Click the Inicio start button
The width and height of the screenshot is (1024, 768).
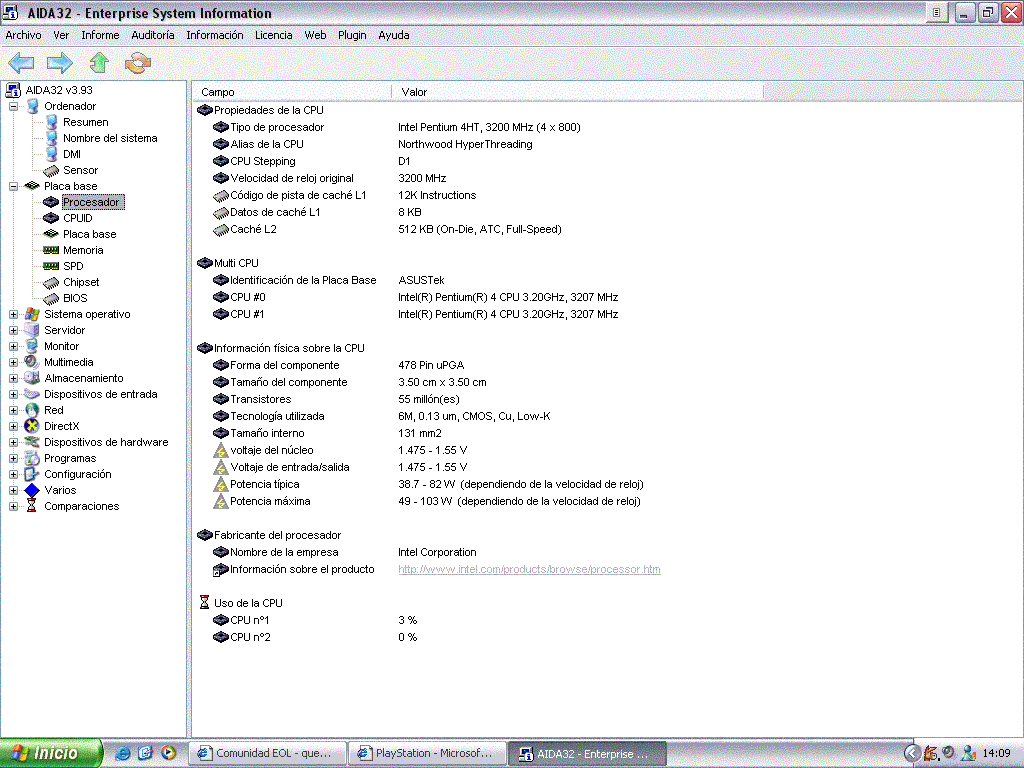51,753
